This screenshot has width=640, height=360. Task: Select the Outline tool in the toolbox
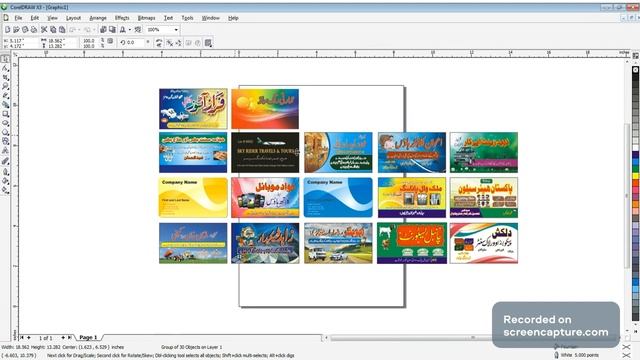coord(5,181)
